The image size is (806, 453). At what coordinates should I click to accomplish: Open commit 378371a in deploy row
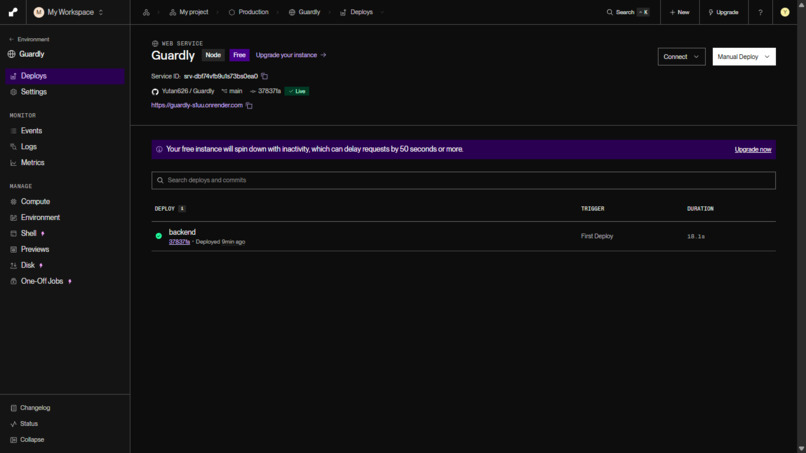coord(179,242)
